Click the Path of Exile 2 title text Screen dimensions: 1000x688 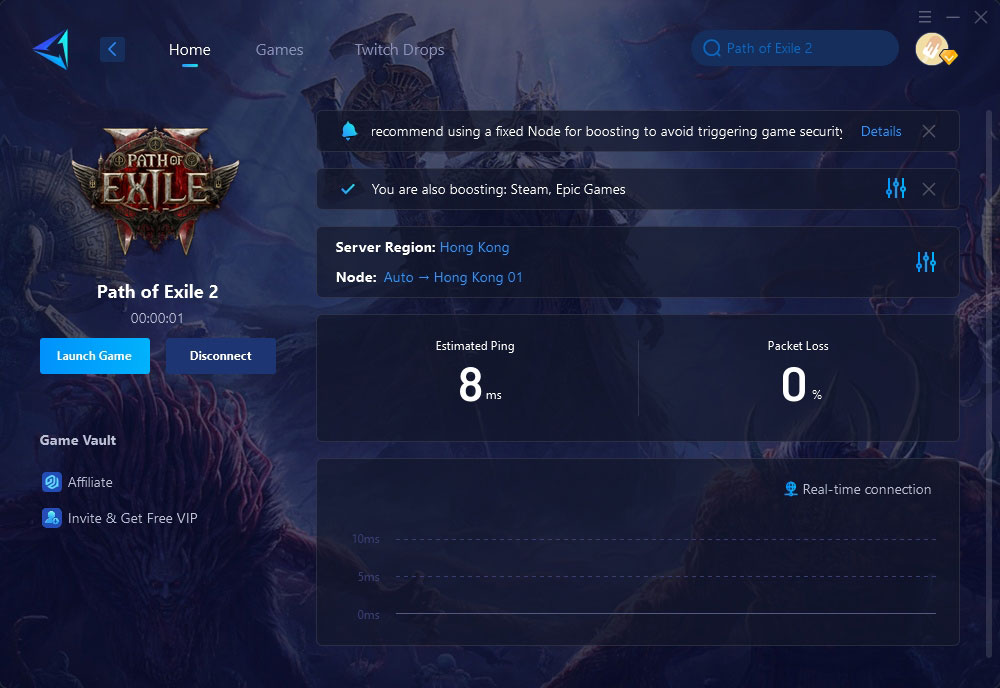coord(158,291)
